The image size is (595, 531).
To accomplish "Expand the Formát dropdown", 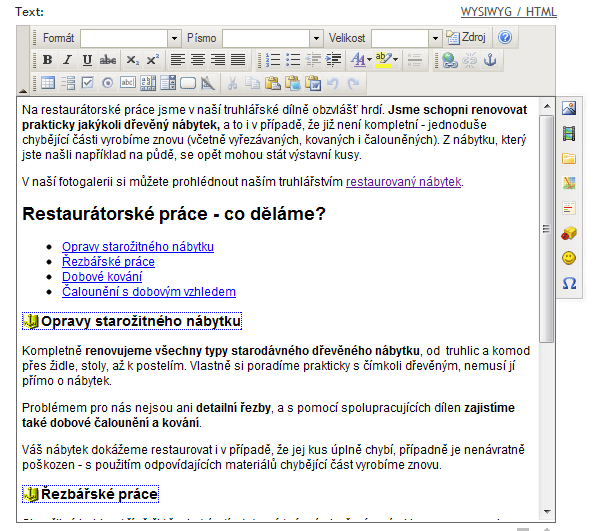I will (x=174, y=38).
